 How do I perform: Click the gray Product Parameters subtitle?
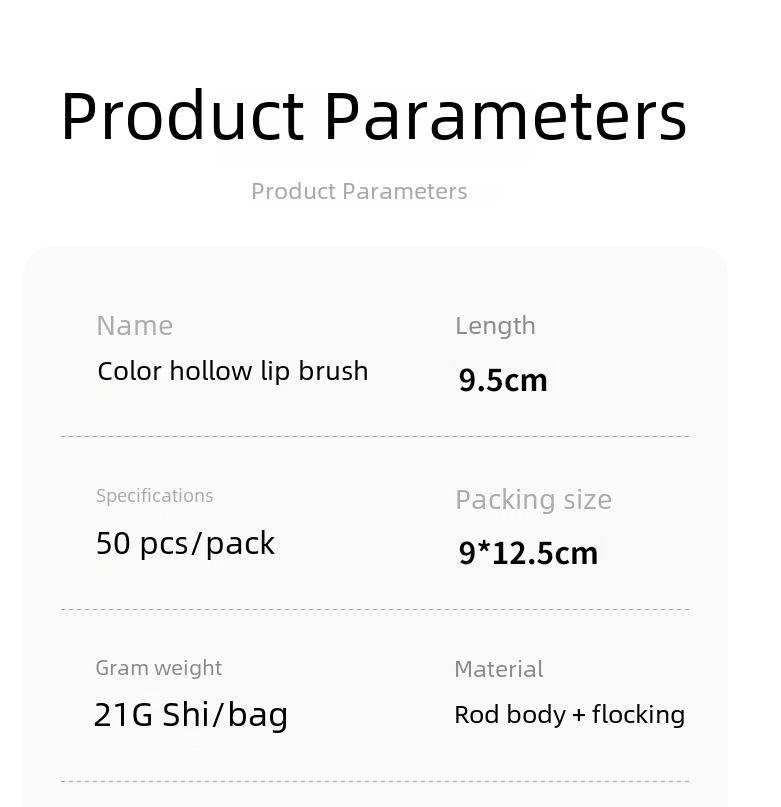(x=359, y=191)
